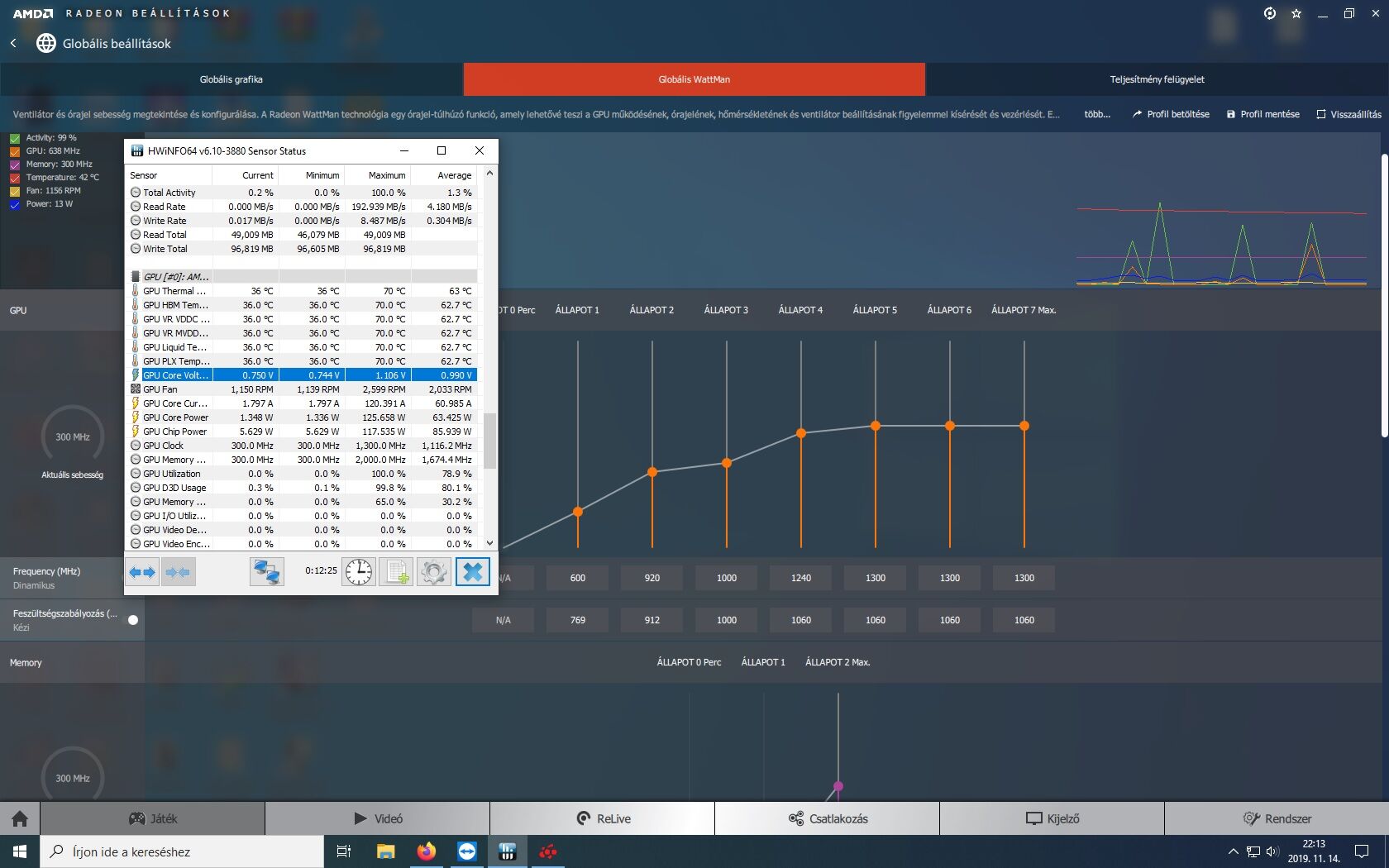Viewport: 1389px width, 868px height.
Task: Open the Játék section
Action: coord(153,818)
